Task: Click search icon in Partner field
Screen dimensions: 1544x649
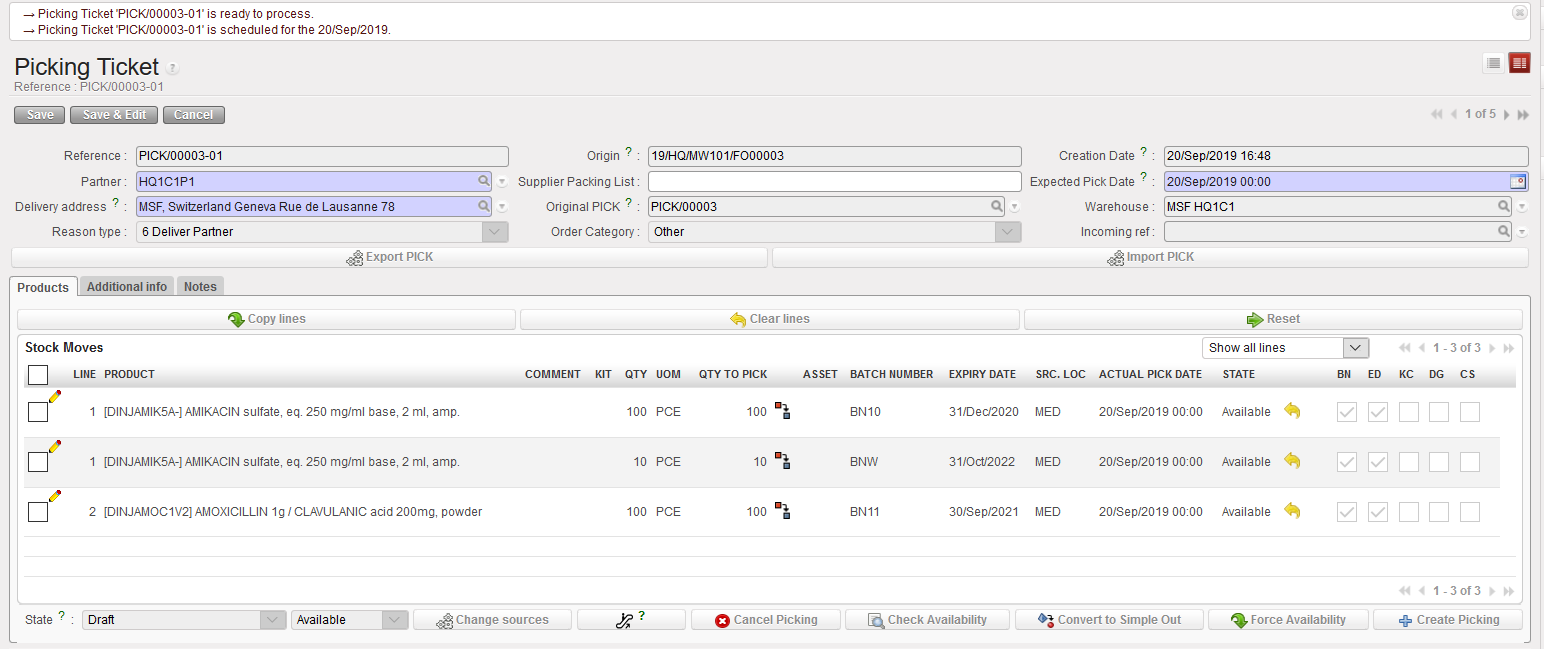Action: click(x=484, y=182)
